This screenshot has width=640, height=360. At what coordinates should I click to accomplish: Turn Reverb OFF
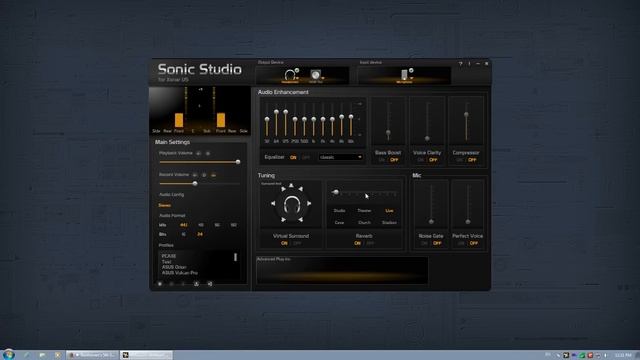pos(370,243)
